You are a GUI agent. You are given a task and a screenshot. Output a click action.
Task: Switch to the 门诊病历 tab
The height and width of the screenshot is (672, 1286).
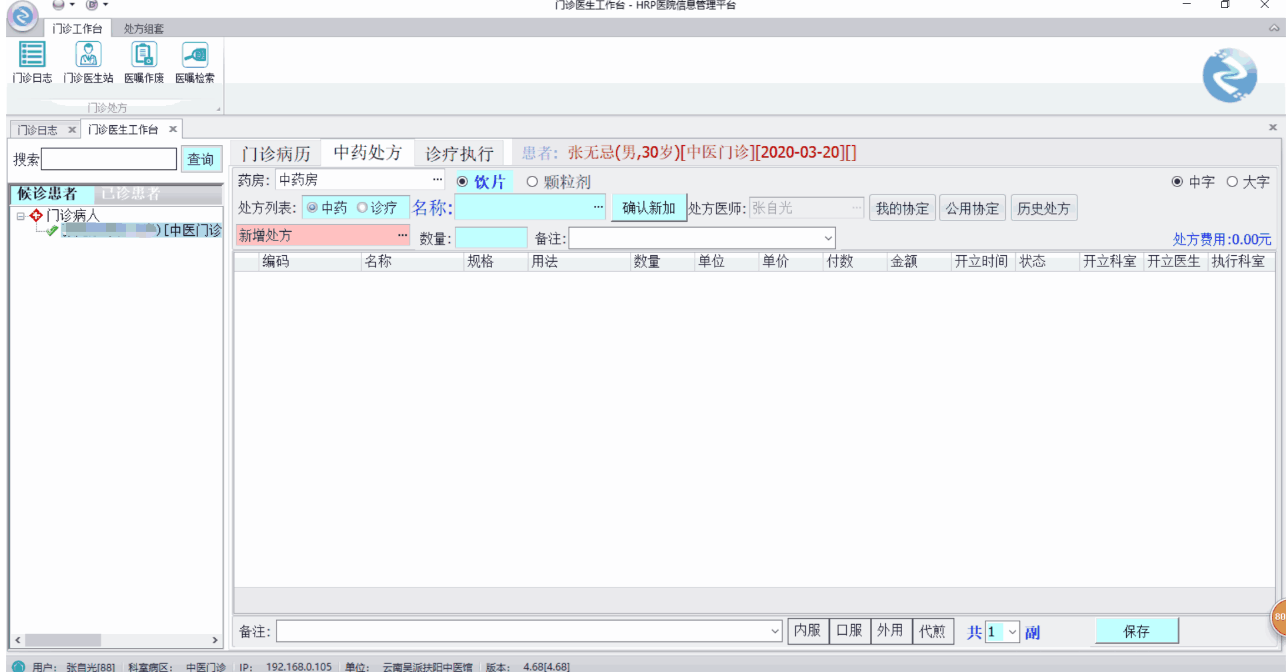point(276,154)
